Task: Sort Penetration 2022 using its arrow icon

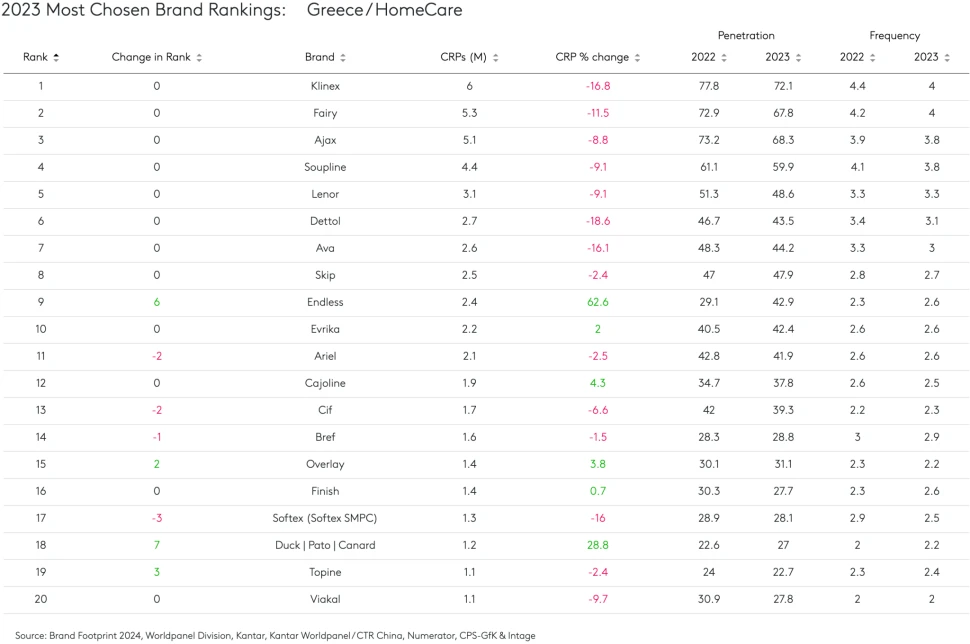Action: click(x=724, y=57)
